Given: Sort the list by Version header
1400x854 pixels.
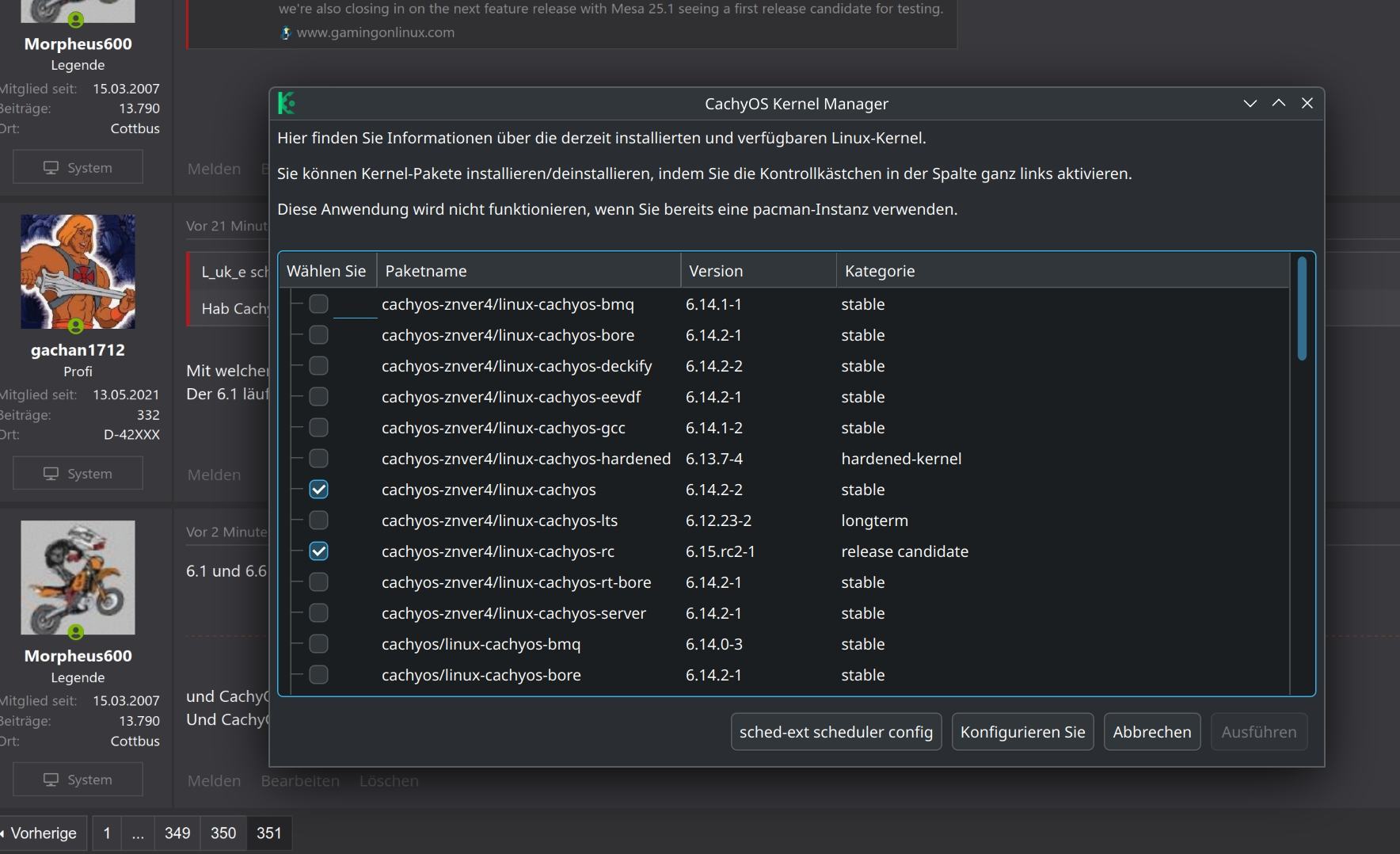Looking at the screenshot, I should click(x=759, y=271).
